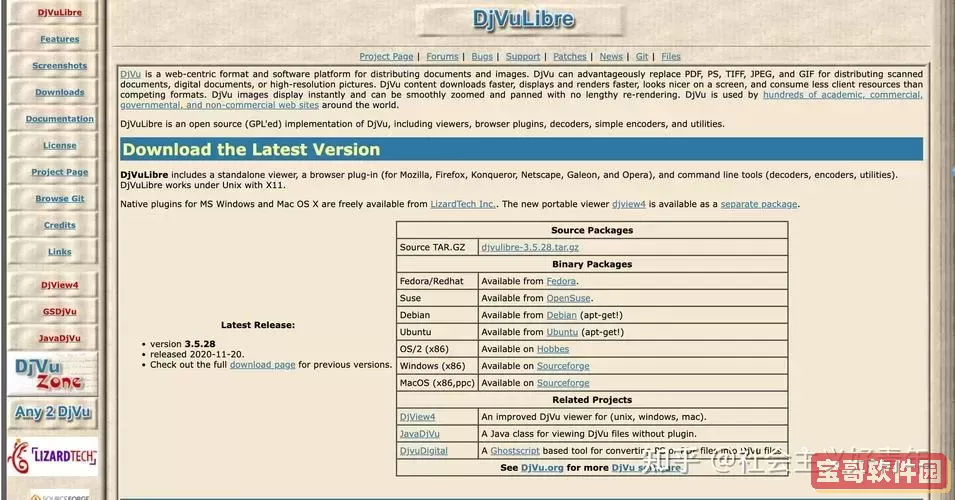
Task: Click the LizardTech logo image
Action: point(53,457)
